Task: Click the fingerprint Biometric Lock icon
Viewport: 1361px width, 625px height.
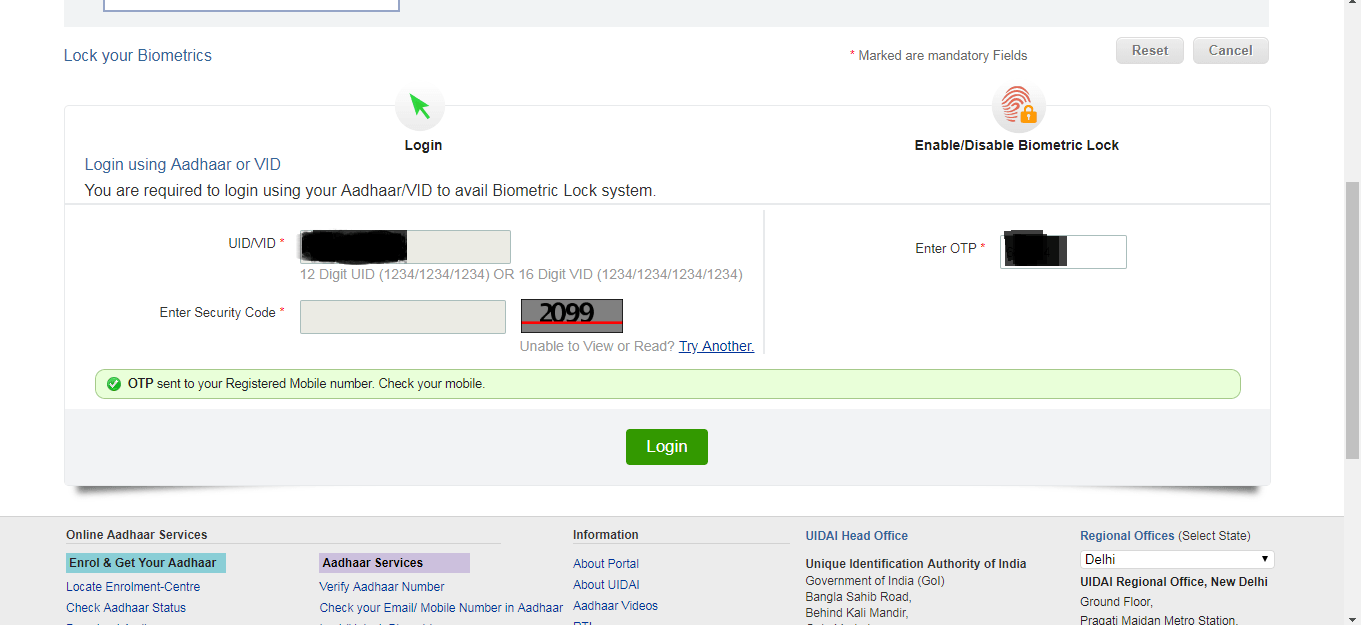Action: [x=1018, y=106]
